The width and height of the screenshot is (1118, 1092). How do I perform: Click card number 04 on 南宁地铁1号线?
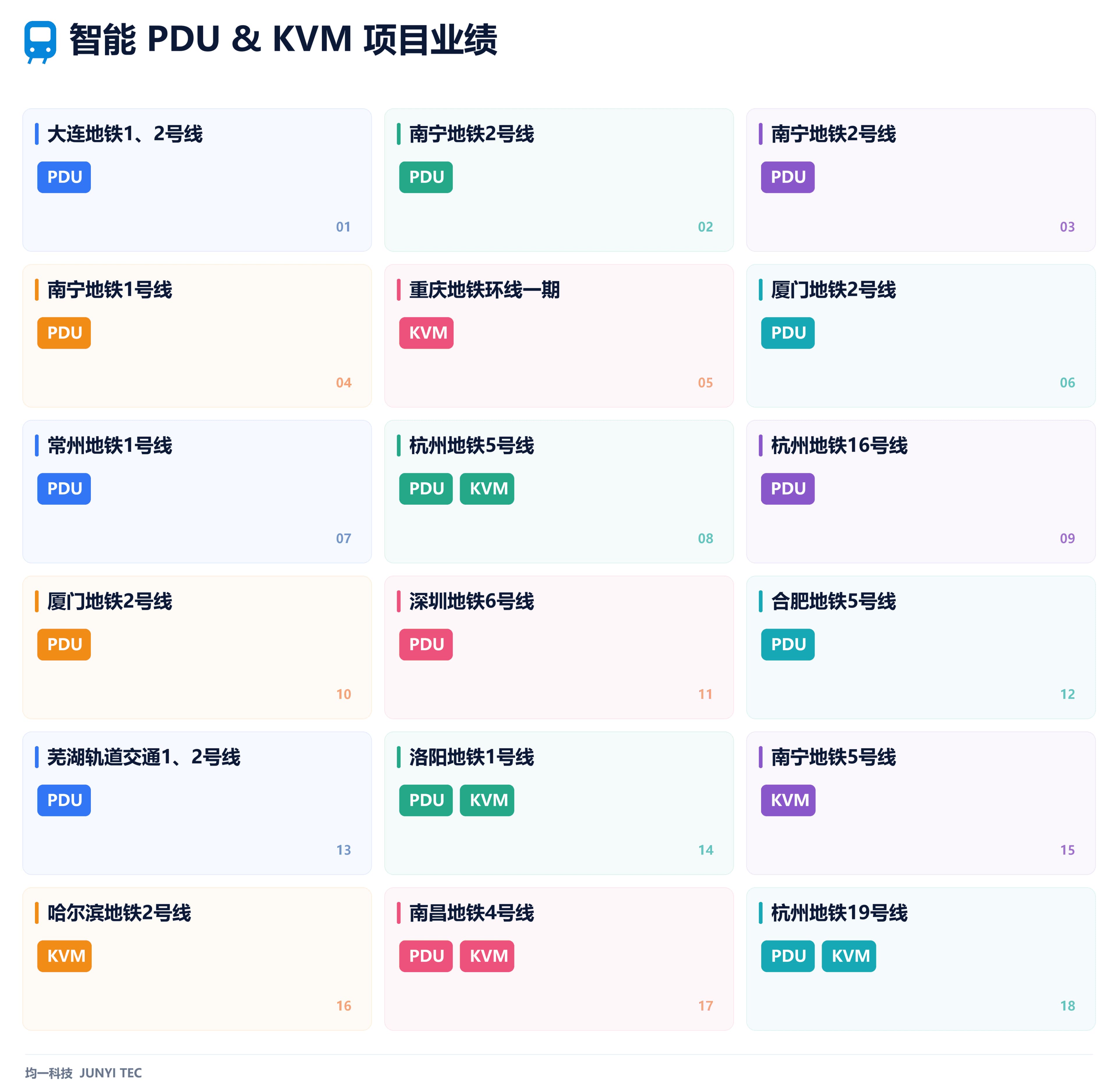coord(344,382)
